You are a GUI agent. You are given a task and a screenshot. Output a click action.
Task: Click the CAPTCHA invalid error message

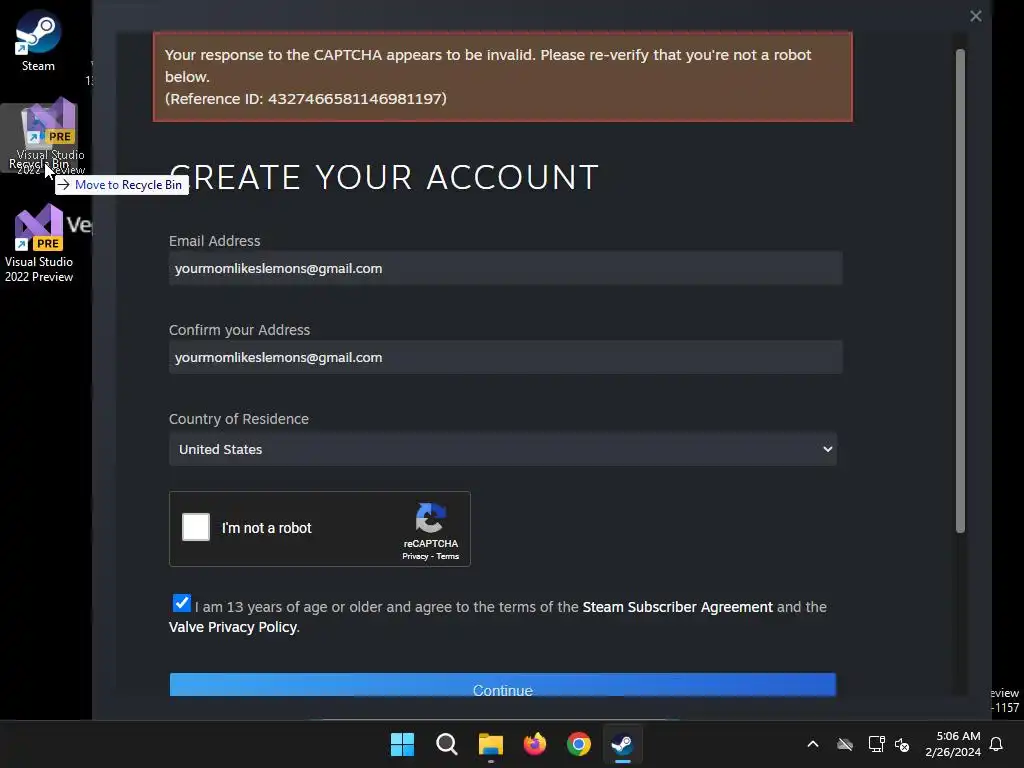503,76
